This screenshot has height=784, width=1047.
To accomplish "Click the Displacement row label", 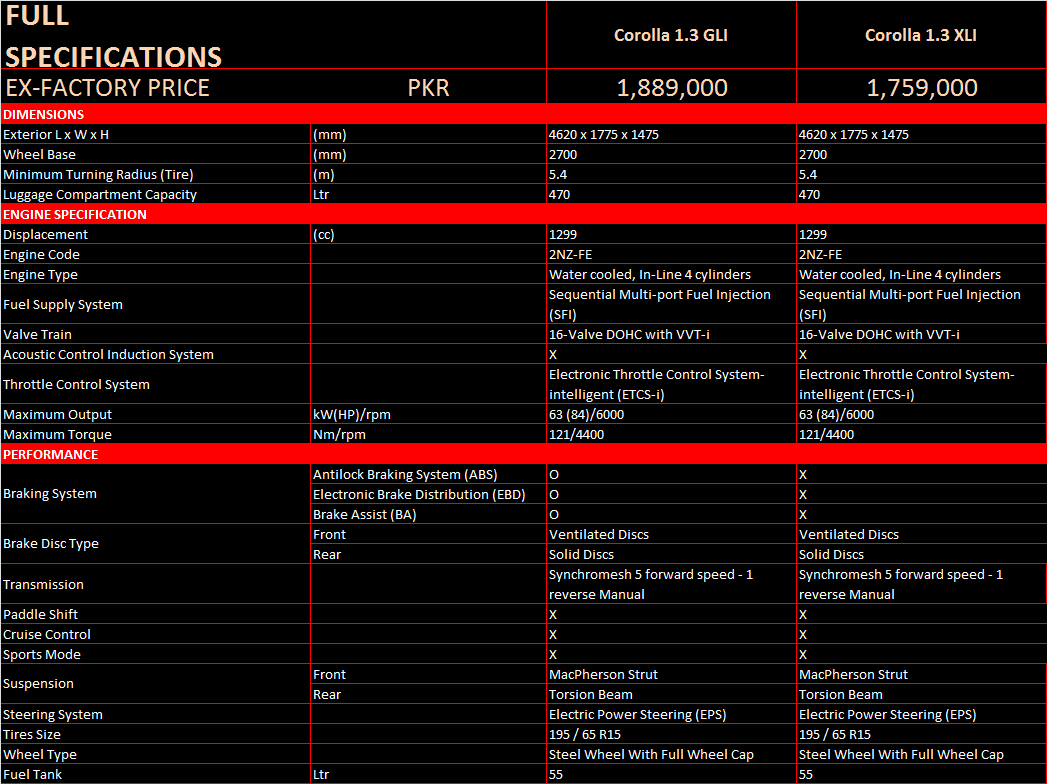I will [45, 234].
